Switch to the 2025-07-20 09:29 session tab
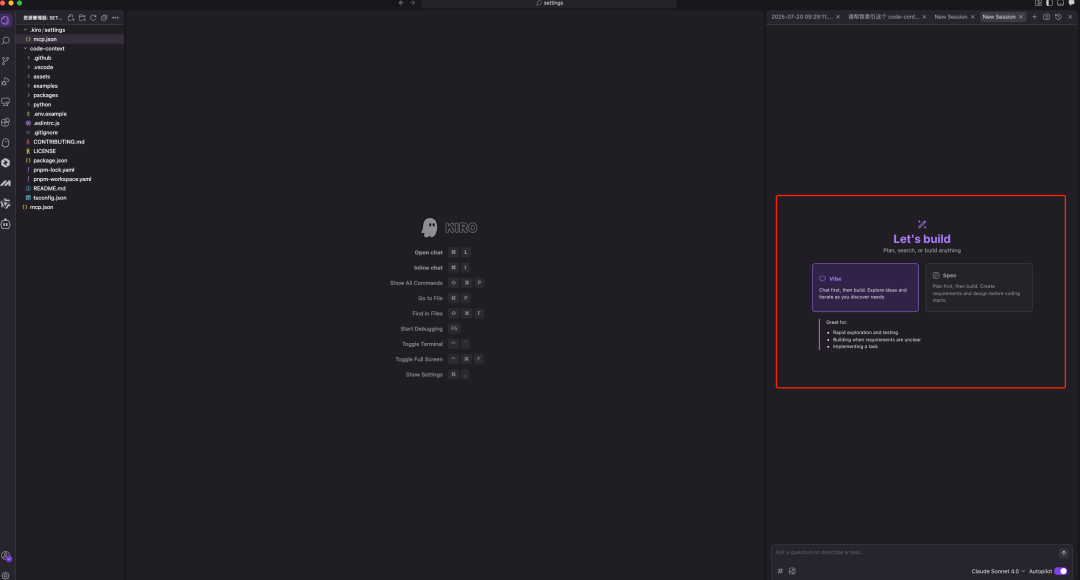The height and width of the screenshot is (580, 1080). (x=802, y=17)
